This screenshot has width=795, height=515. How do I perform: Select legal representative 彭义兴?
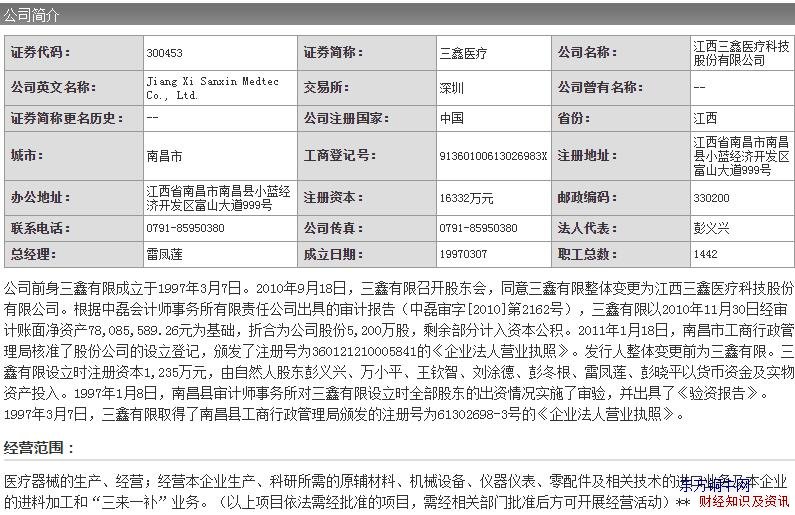point(711,229)
